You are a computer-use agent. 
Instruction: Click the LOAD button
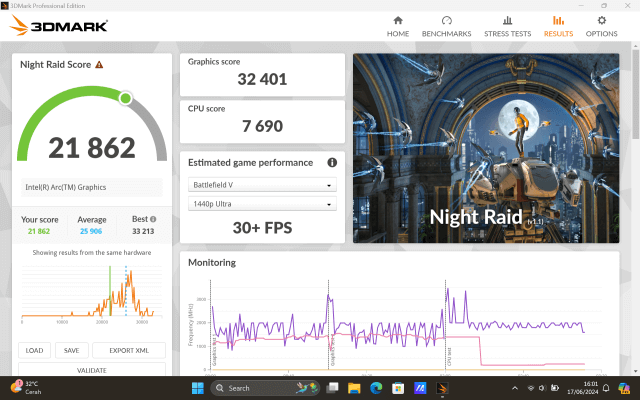click(34, 350)
